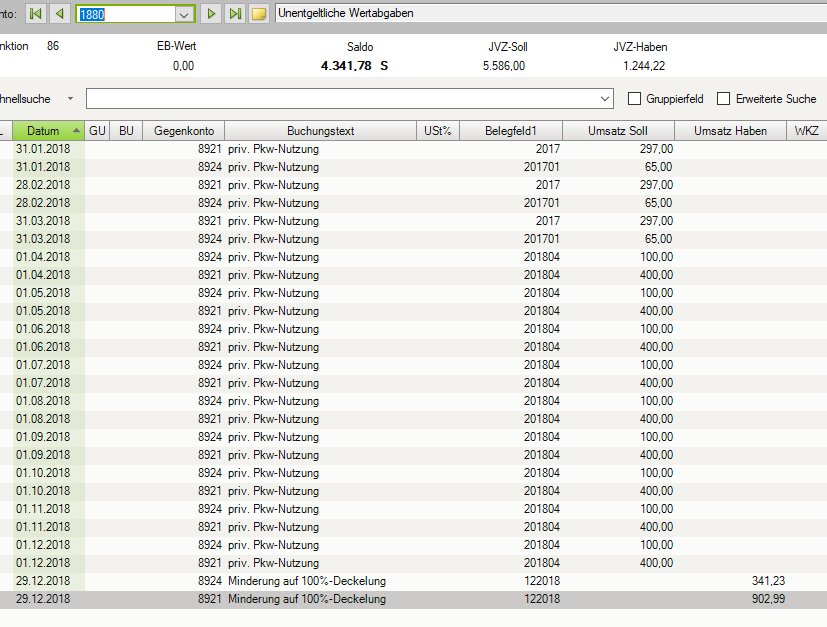Sort by USt% column header
Image resolution: width=827 pixels, height=627 pixels.
(438, 131)
